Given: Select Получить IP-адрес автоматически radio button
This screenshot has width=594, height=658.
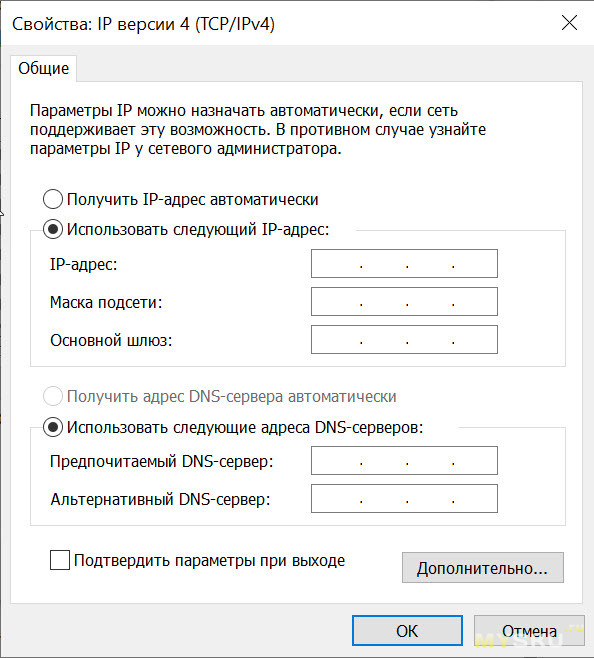Looking at the screenshot, I should tap(53, 199).
